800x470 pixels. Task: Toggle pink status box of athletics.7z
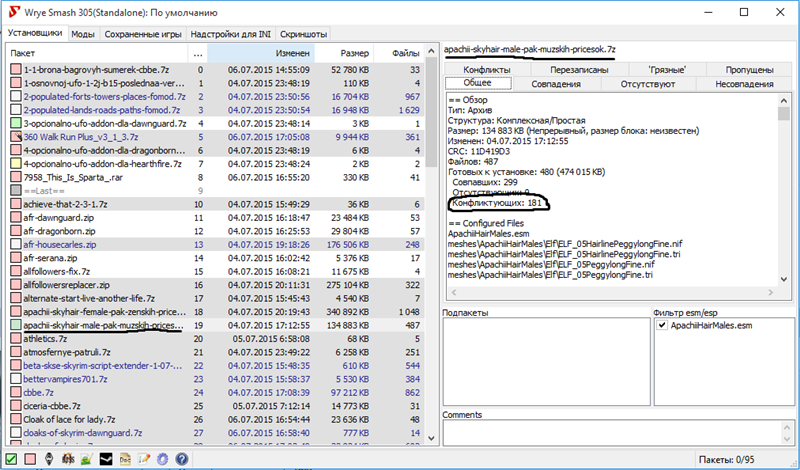coord(16,338)
